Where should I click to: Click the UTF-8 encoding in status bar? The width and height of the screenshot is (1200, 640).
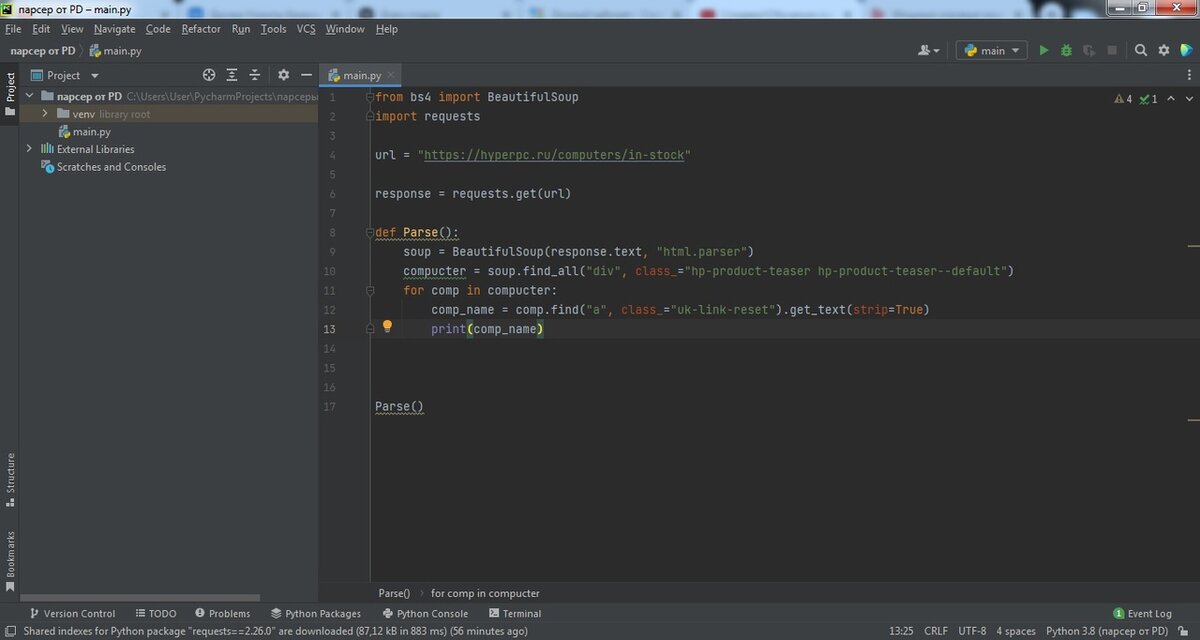click(972, 631)
